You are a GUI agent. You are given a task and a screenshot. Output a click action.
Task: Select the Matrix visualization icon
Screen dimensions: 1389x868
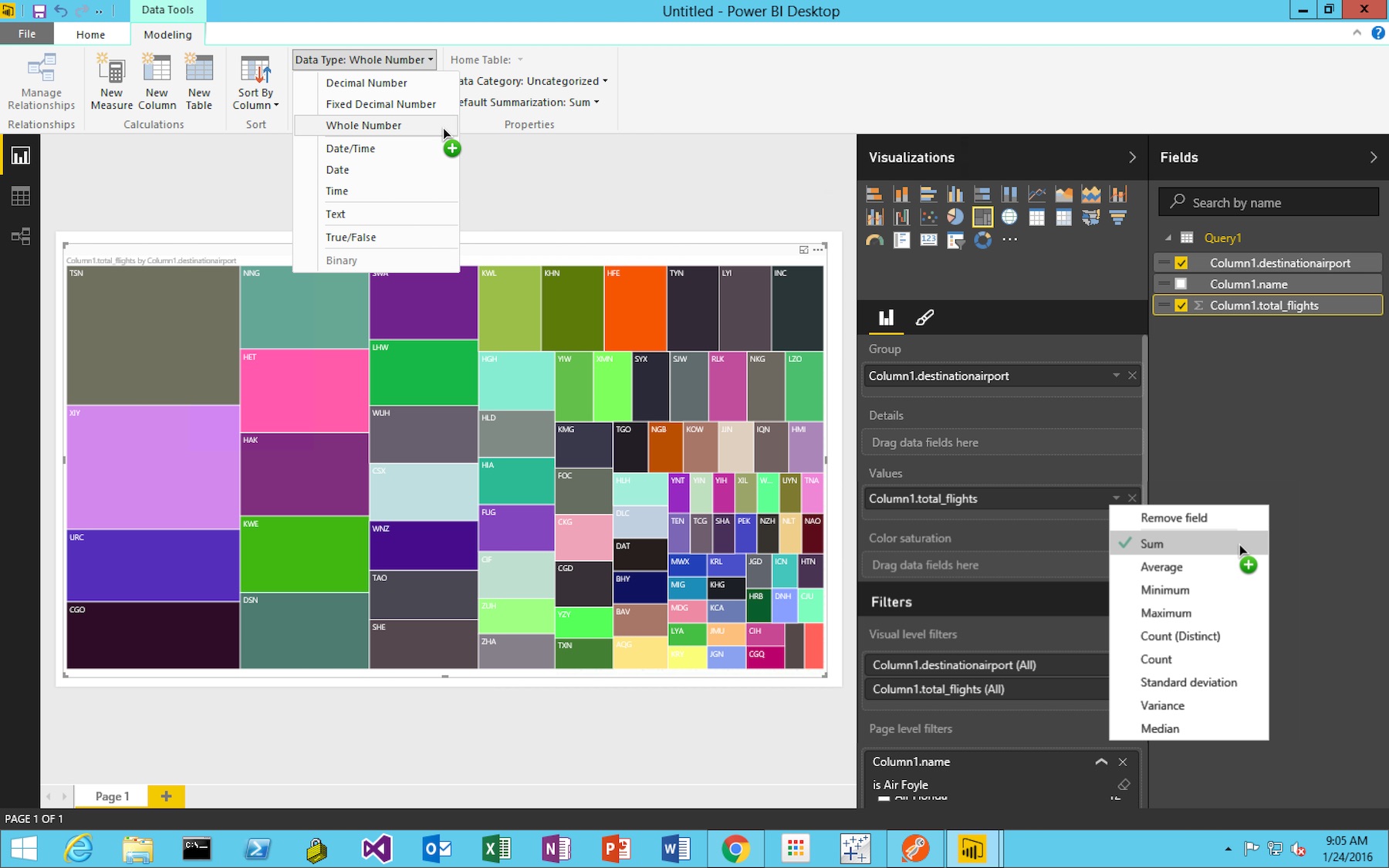tap(1063, 218)
